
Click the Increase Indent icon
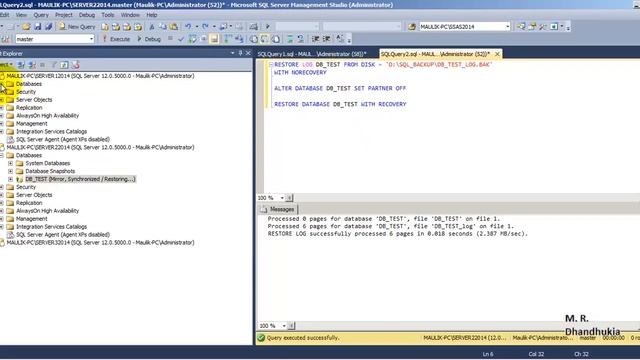(327, 39)
